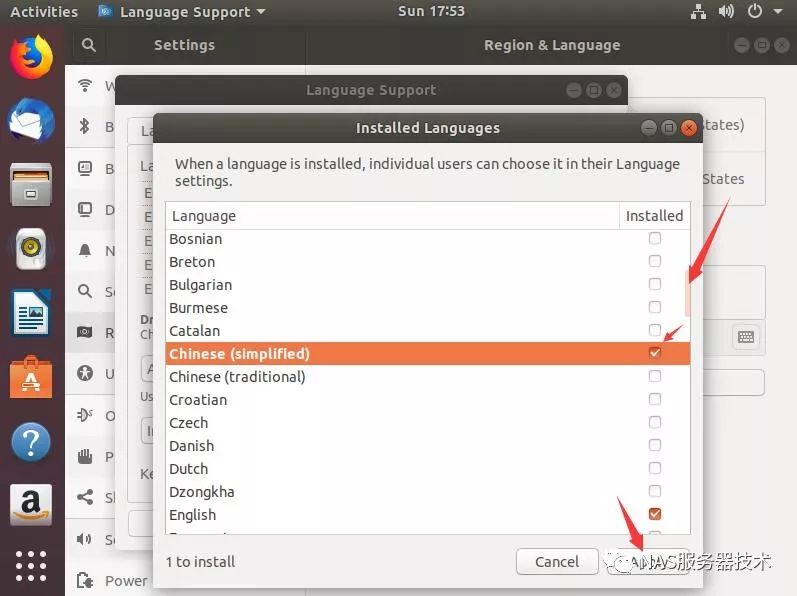Uncheck the English installed checkbox
Screen dimensions: 797x596
coord(655,514)
